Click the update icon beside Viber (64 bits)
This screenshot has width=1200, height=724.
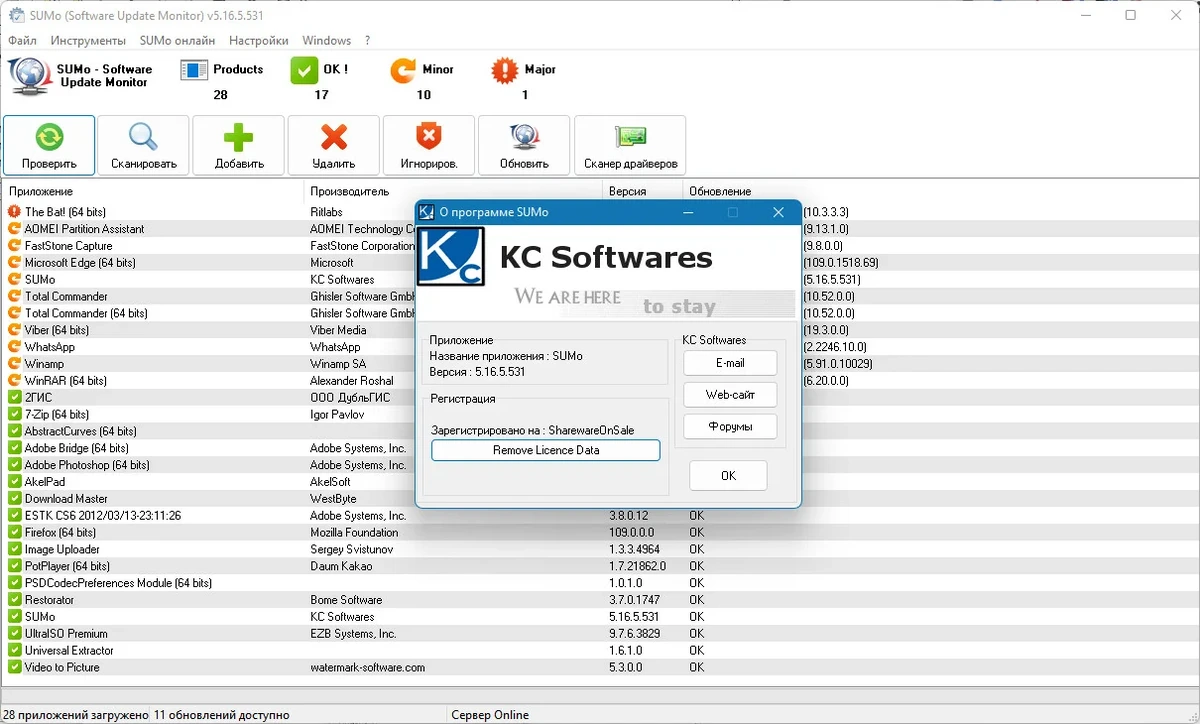[14, 330]
